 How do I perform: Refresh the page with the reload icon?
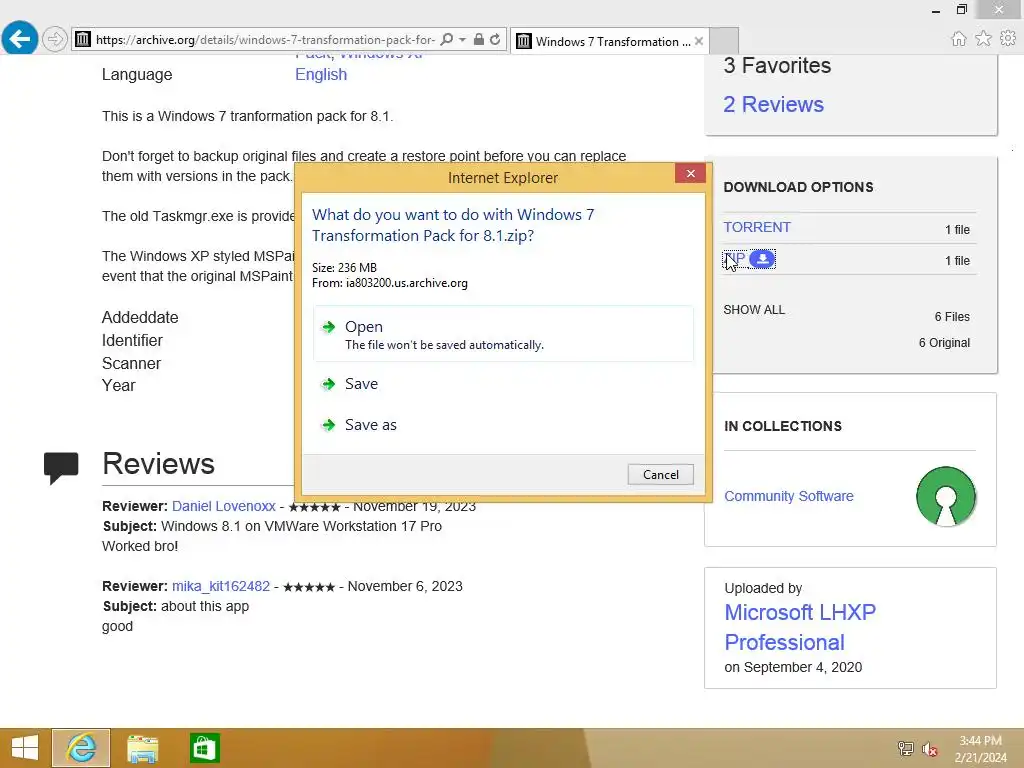pyautogui.click(x=495, y=39)
